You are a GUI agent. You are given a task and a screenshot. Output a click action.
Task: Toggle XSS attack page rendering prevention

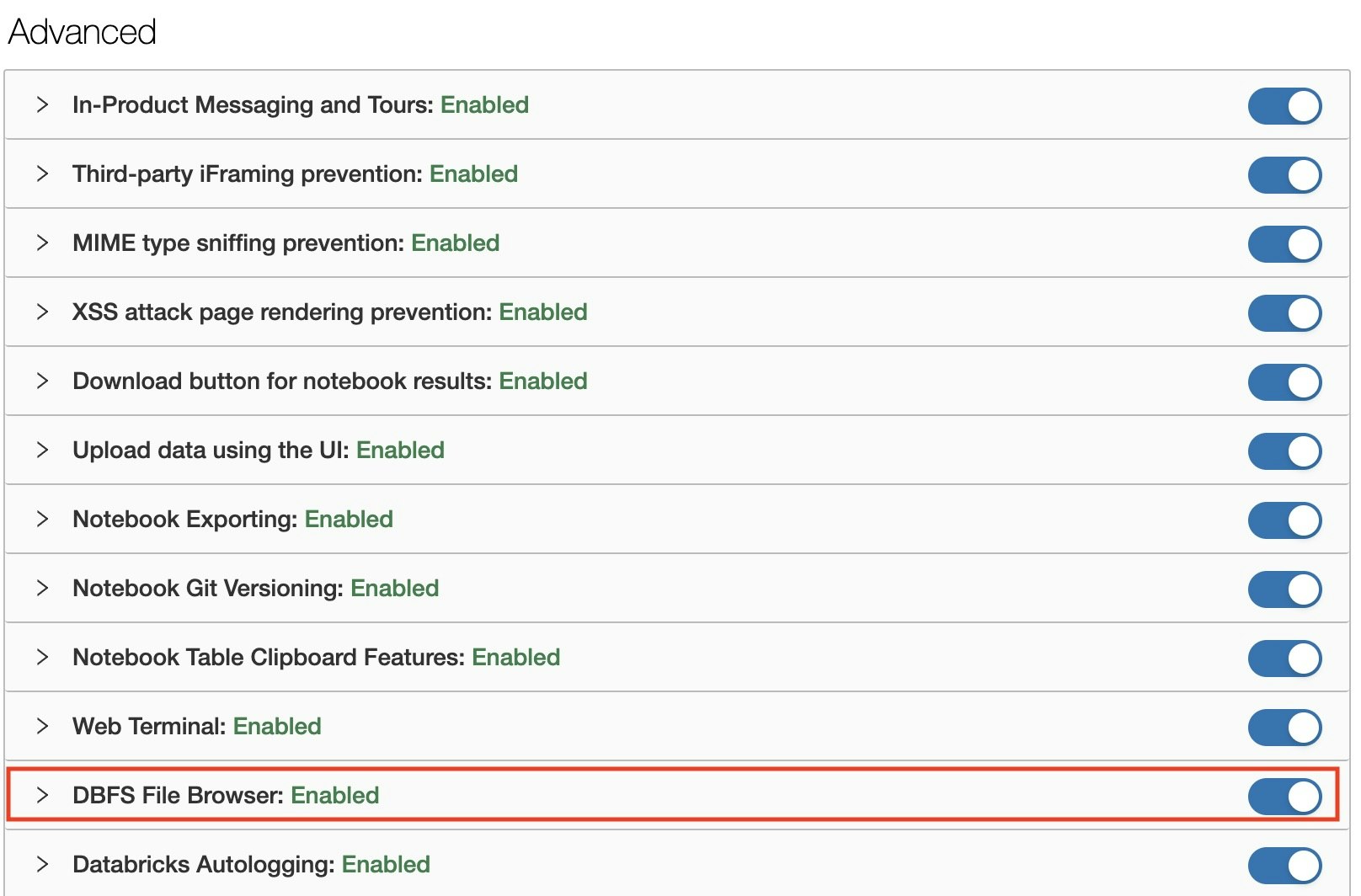point(1284,313)
